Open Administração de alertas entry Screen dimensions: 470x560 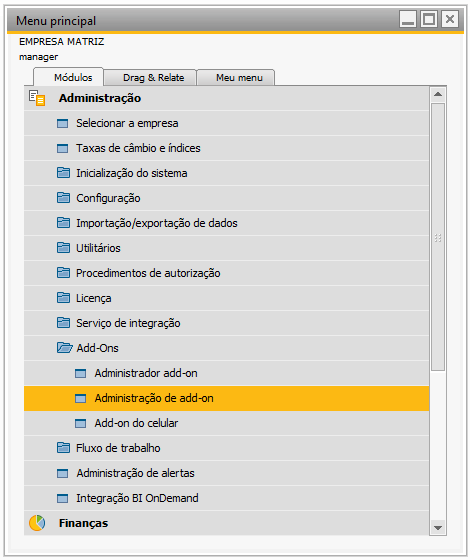[135, 473]
